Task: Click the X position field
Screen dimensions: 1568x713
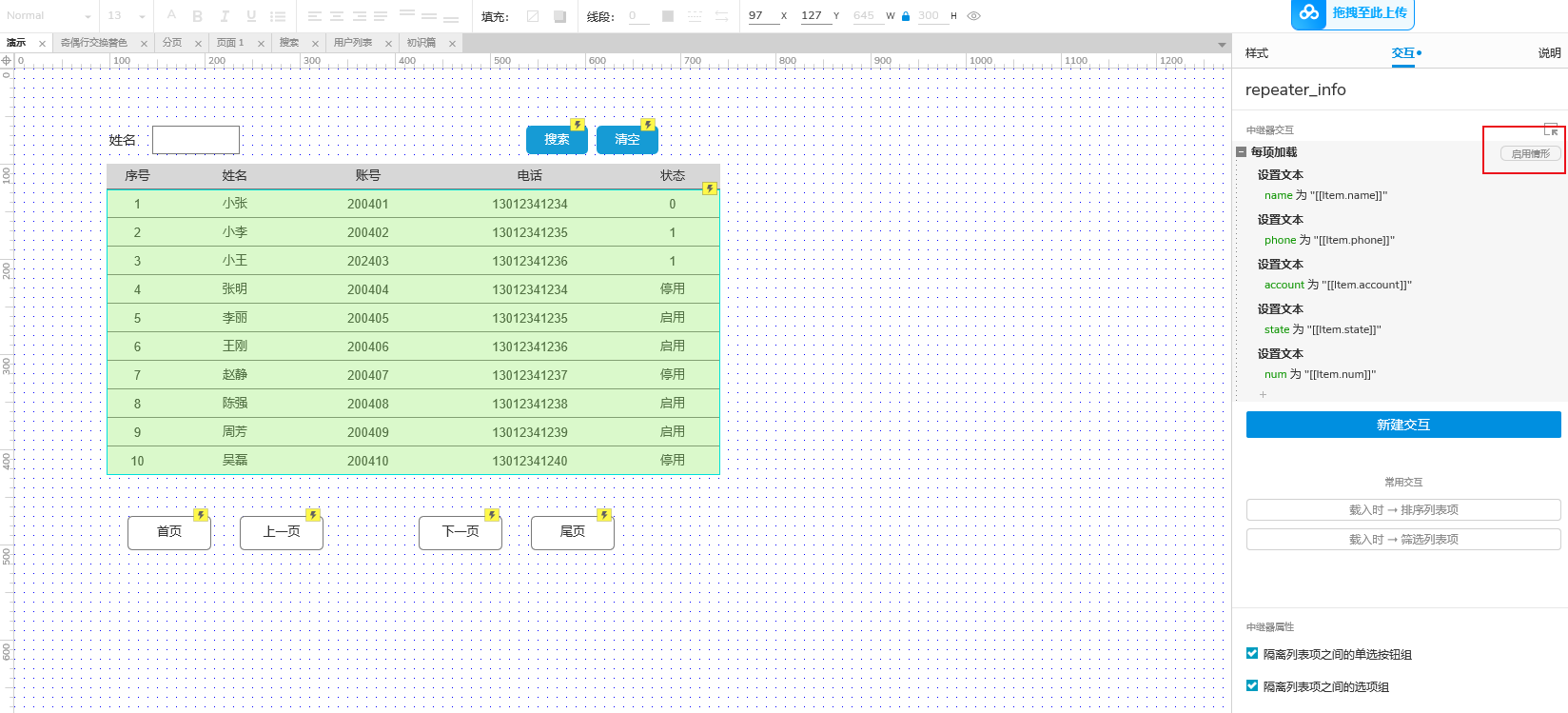Action: tap(762, 15)
